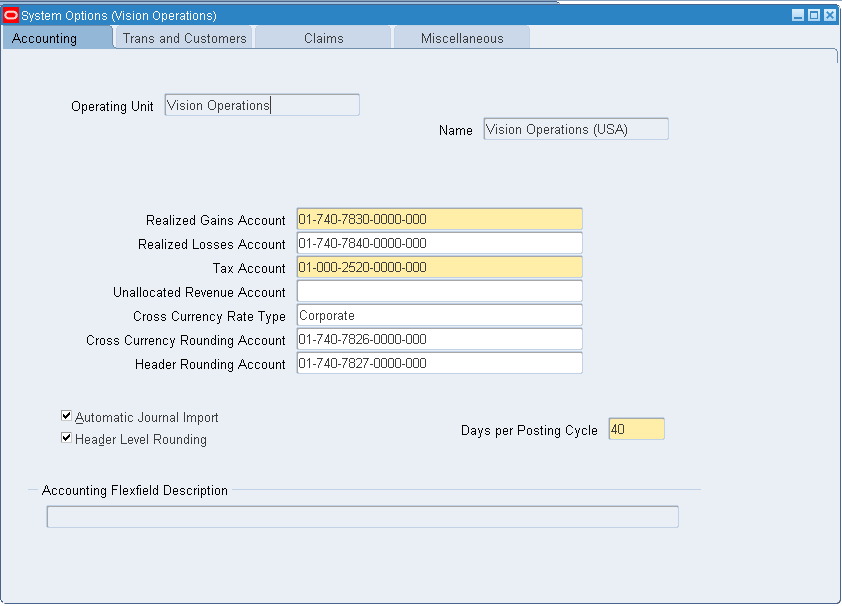
Task: Click the Cross Currency Rounding Account field
Action: [439, 340]
